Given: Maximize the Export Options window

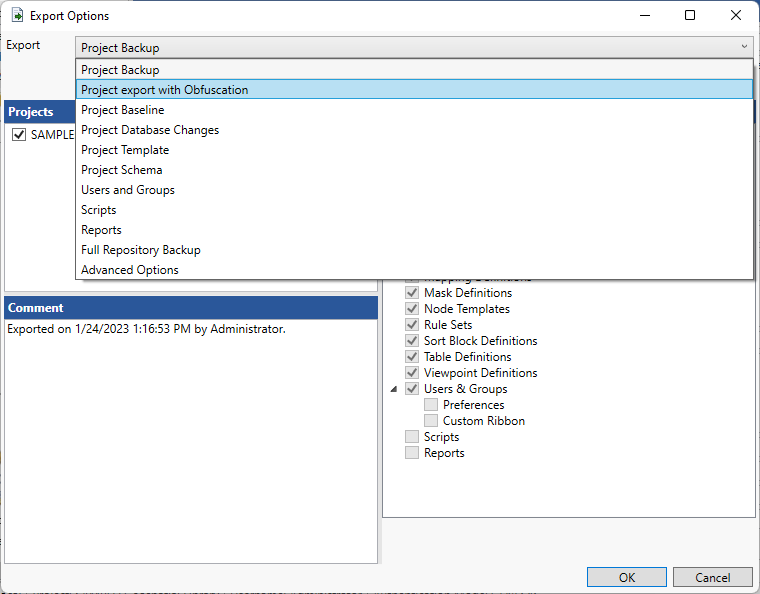Looking at the screenshot, I should (690, 16).
